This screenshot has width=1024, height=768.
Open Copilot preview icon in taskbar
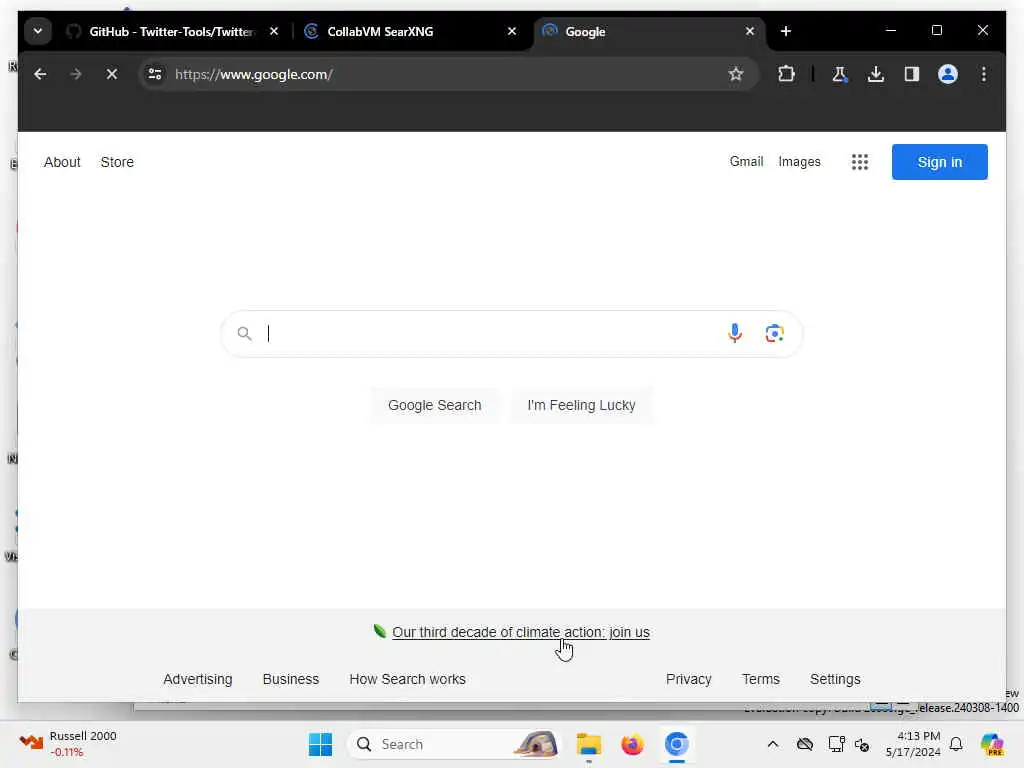coord(991,744)
